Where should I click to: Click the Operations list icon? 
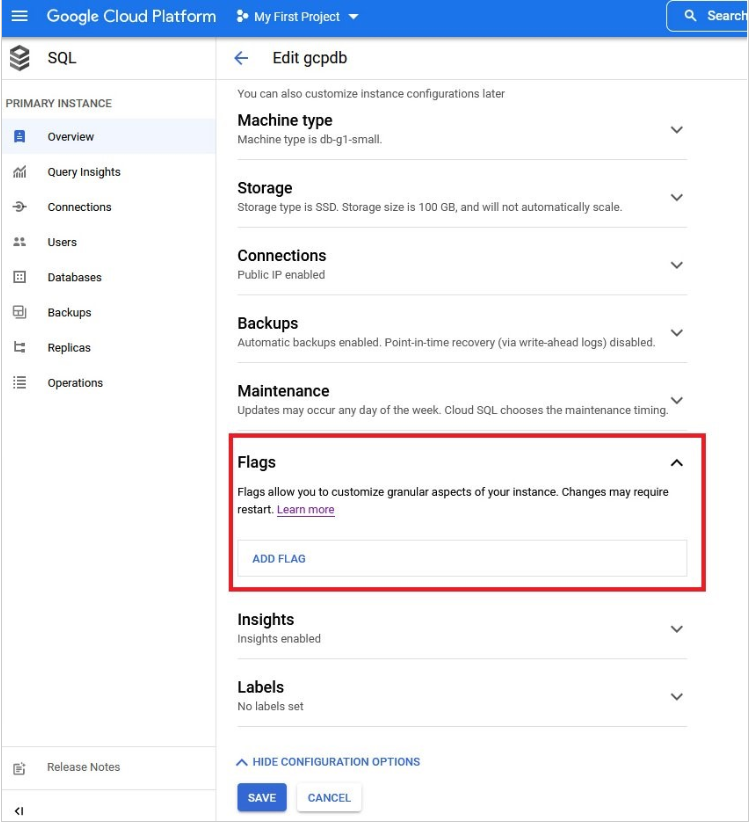point(19,383)
